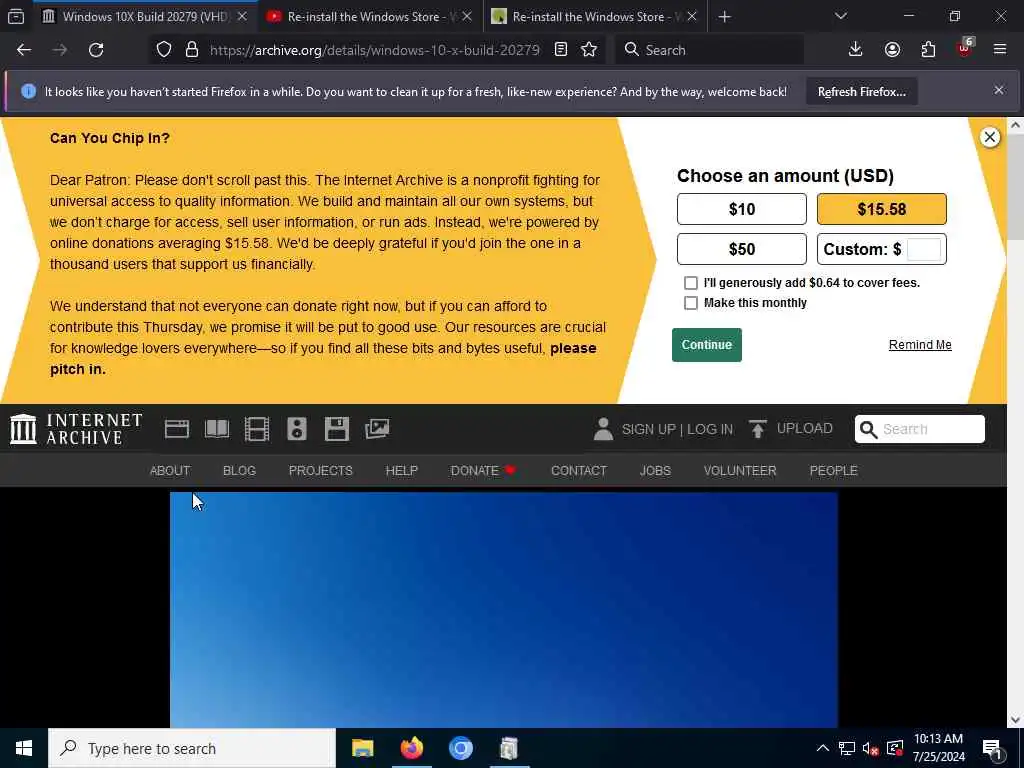
Task: Open the notification center icon
Action: click(x=993, y=748)
